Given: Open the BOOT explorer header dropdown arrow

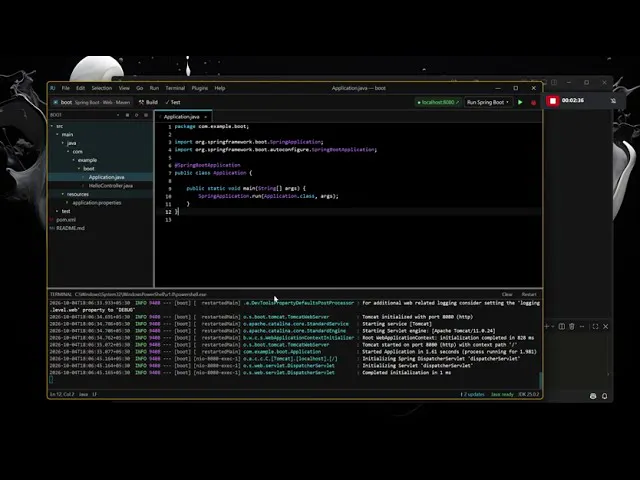Looking at the screenshot, I should (118, 115).
